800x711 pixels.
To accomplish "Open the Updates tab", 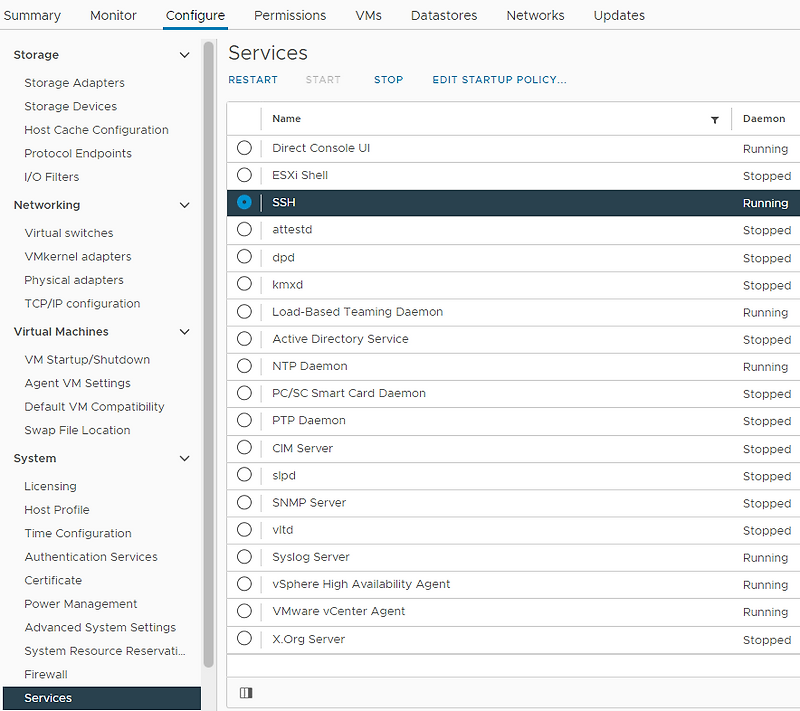I will coord(619,15).
